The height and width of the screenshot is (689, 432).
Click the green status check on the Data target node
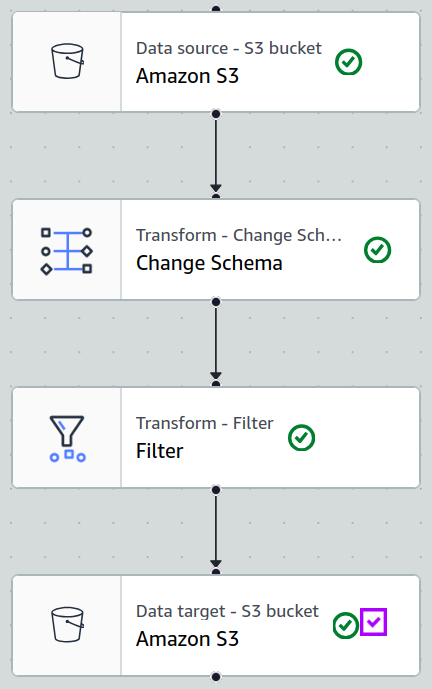tap(346, 625)
